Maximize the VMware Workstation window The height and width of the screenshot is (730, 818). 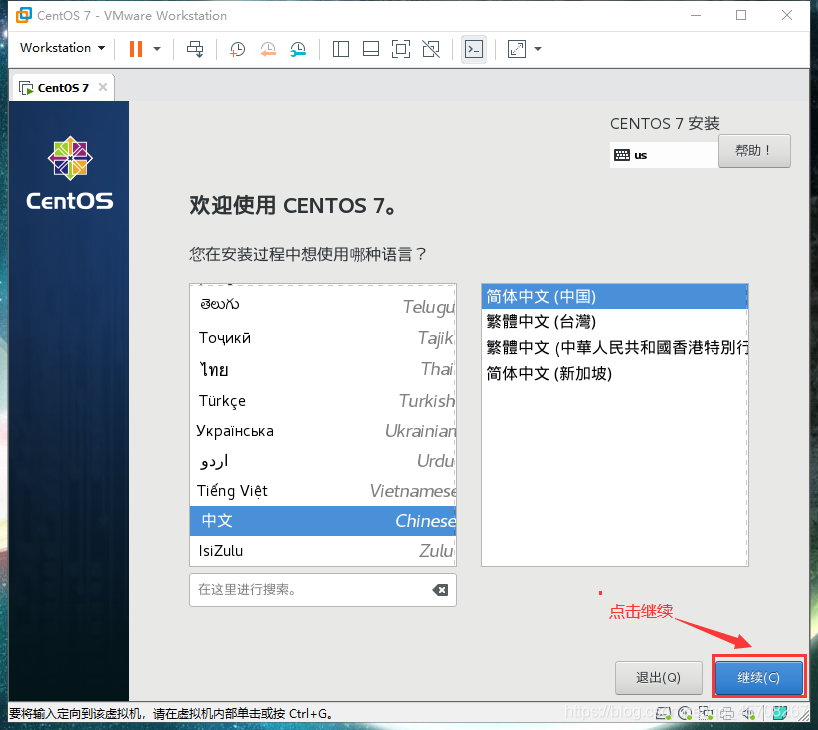pos(741,15)
